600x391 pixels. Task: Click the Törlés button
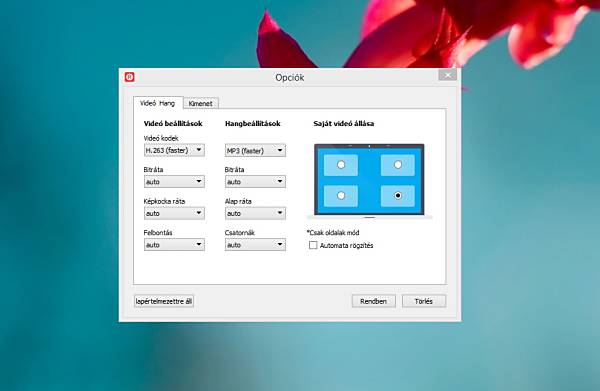tap(424, 301)
